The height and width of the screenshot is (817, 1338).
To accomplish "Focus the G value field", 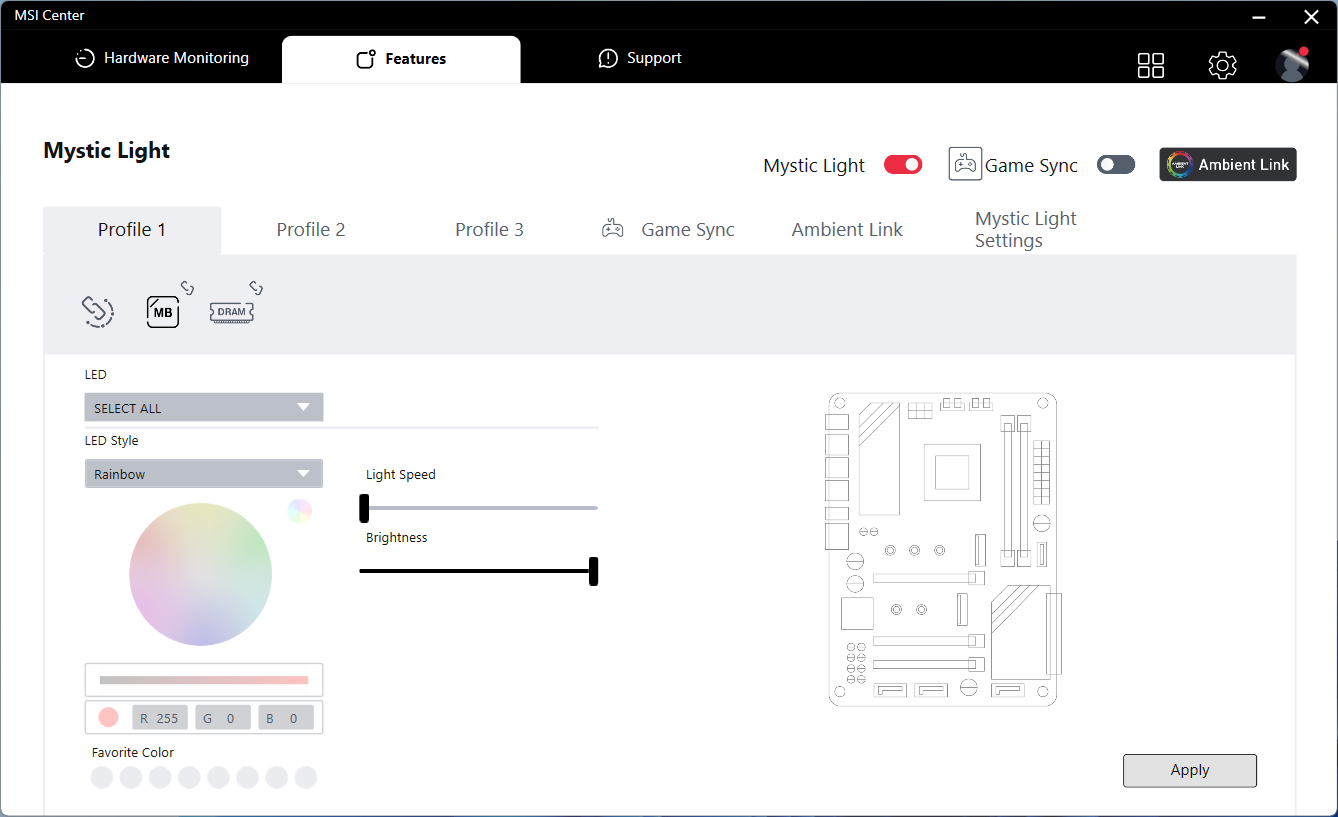I will click(223, 718).
